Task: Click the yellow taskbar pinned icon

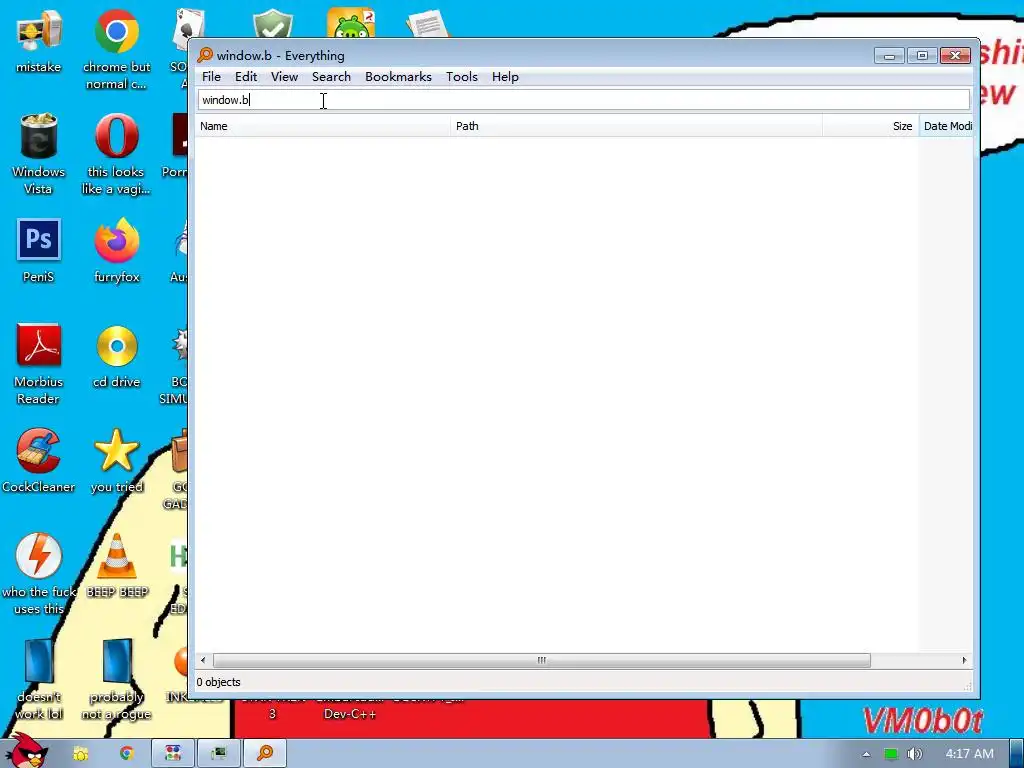Action: (80, 754)
